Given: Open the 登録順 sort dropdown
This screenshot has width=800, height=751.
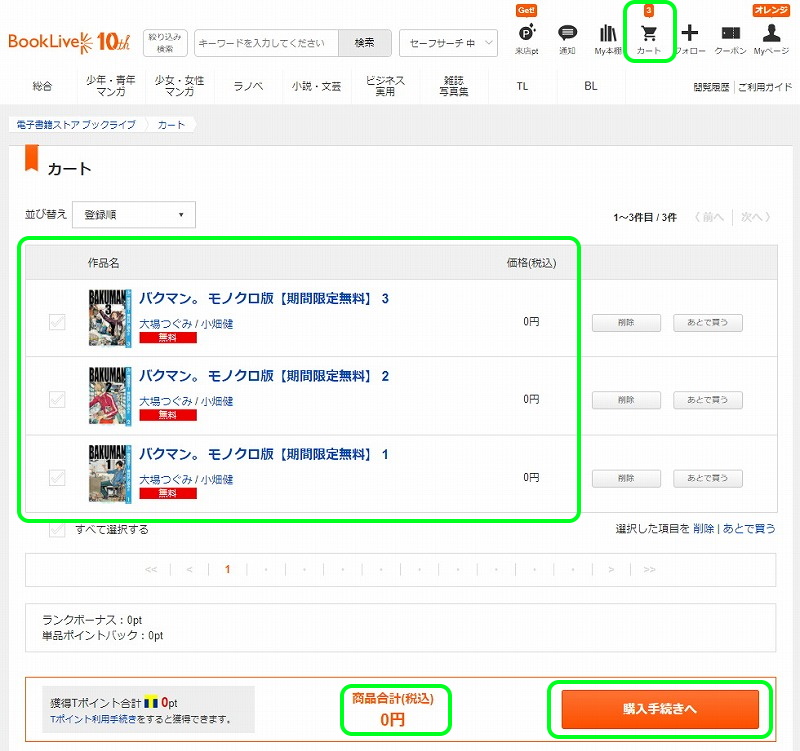Looking at the screenshot, I should 134,215.
